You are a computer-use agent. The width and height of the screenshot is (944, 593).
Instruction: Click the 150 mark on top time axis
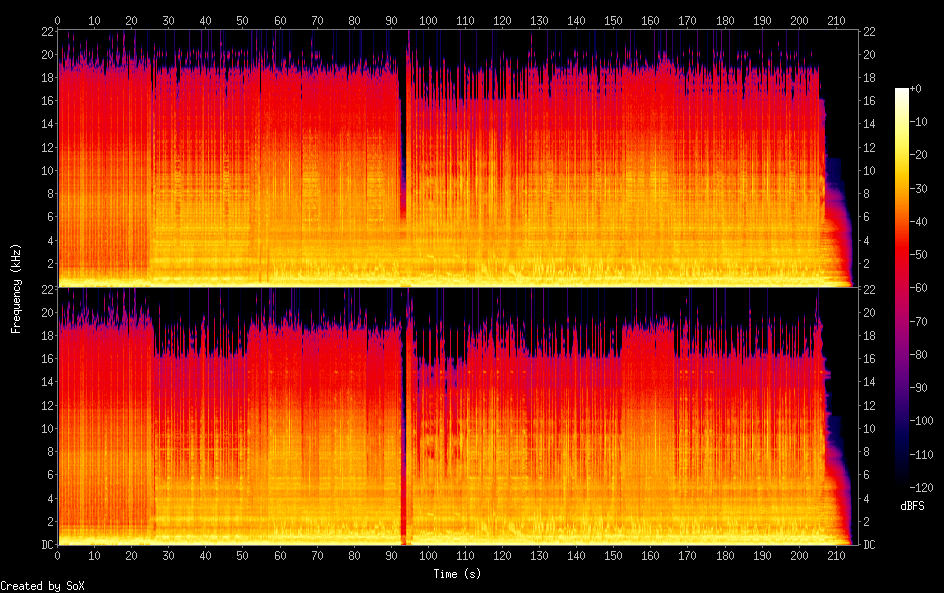pyautogui.click(x=613, y=20)
